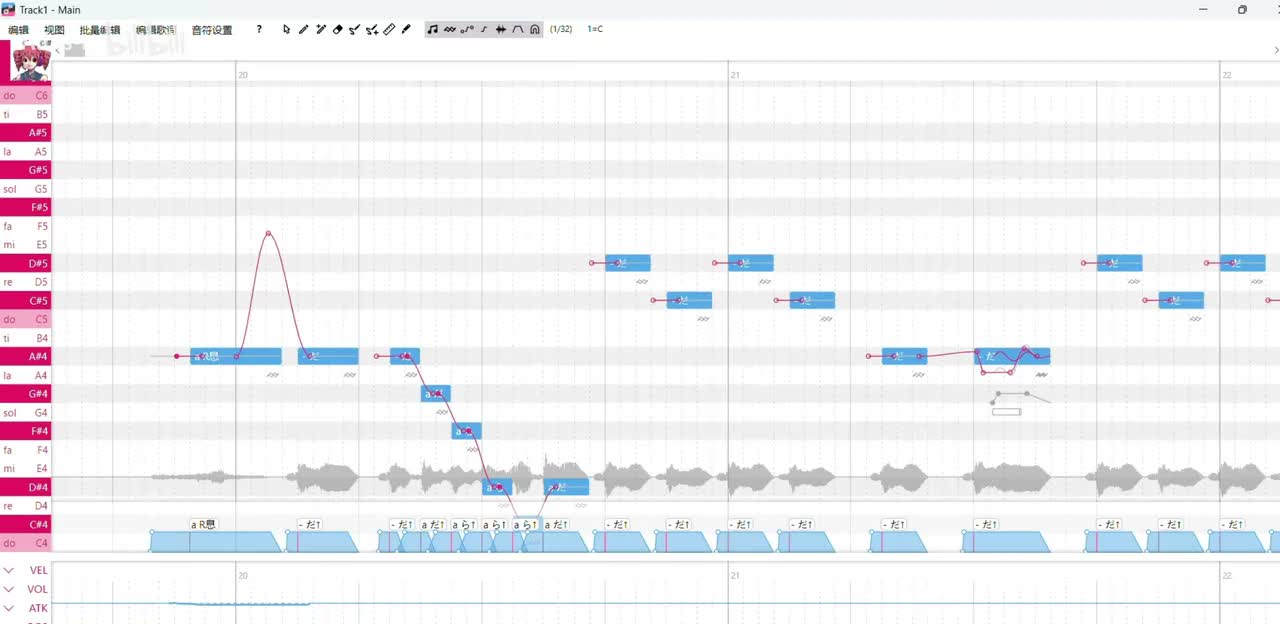
Task: Select the 'a R息' phoneme label
Action: (x=203, y=524)
